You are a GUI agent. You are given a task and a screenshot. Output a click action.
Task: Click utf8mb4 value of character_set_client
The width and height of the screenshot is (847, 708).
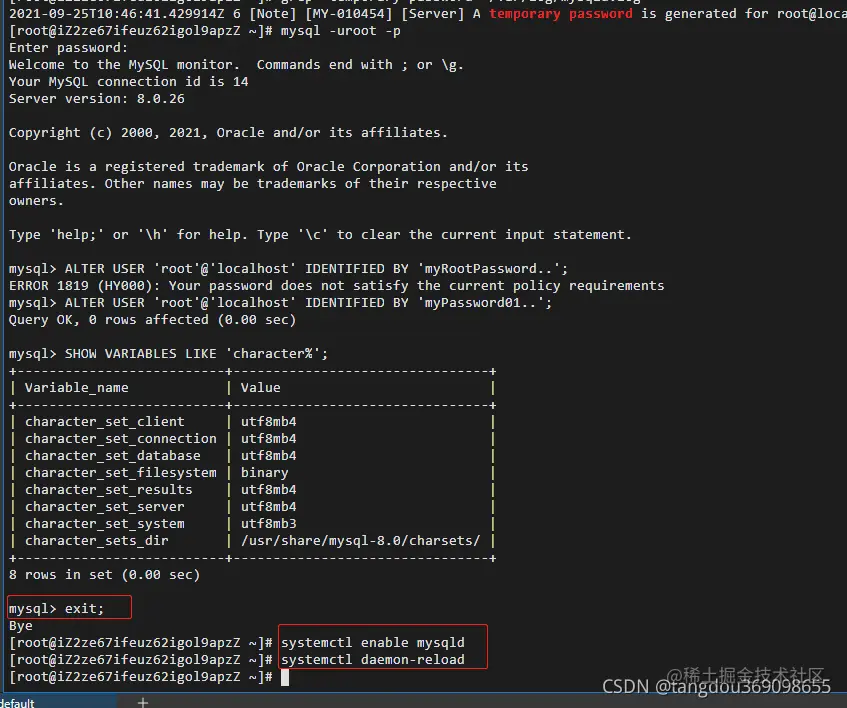coord(268,421)
